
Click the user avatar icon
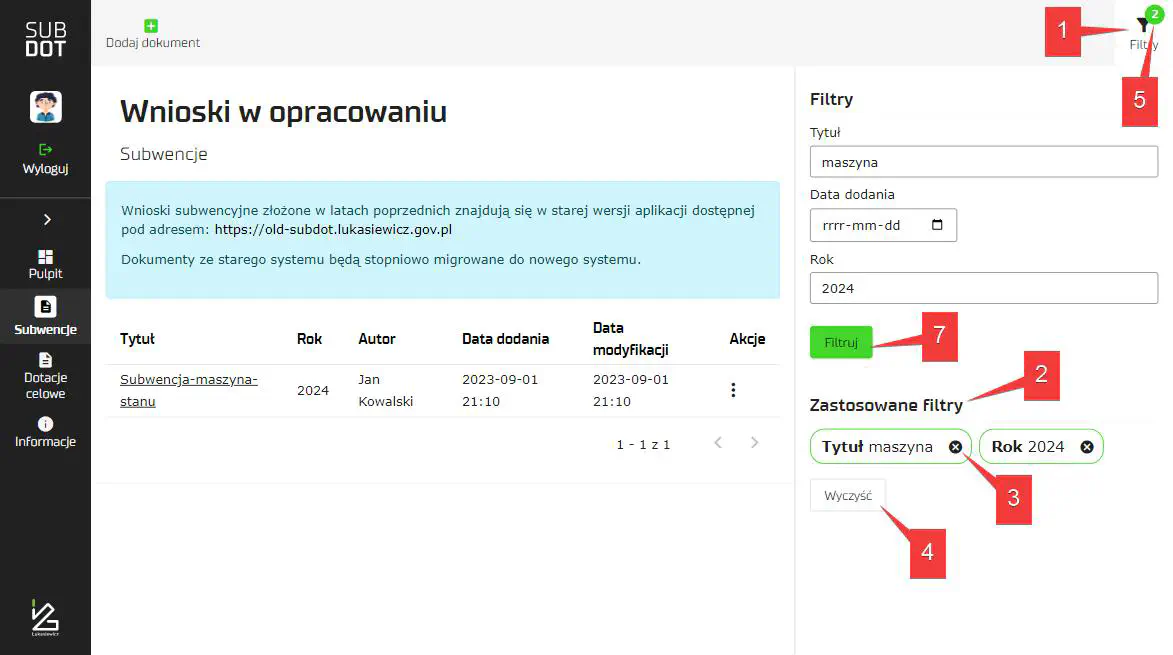[46, 106]
